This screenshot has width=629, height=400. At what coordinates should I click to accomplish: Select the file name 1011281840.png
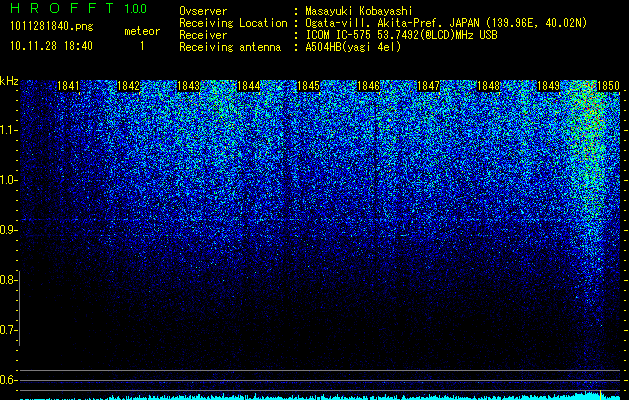[x=52, y=26]
